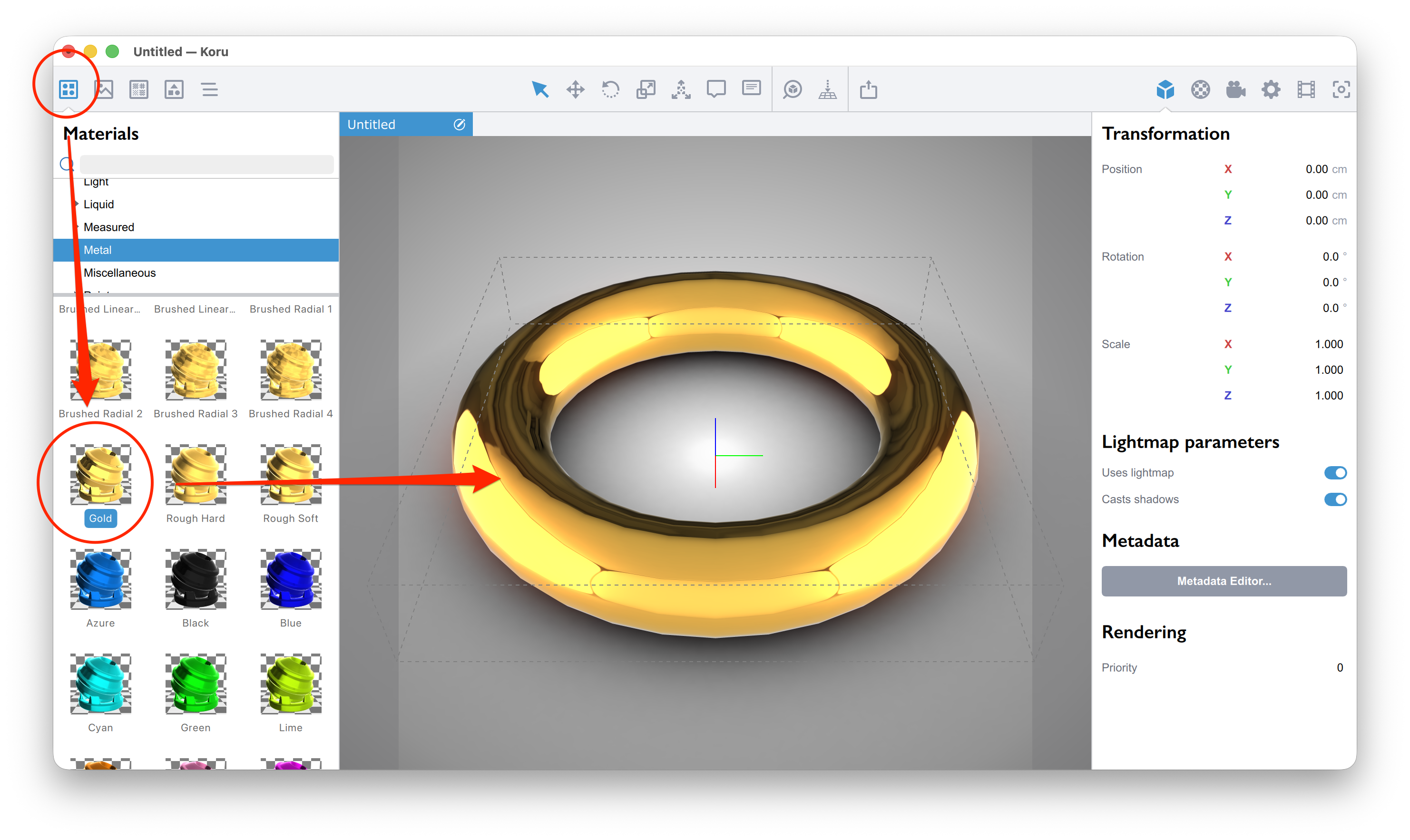
Task: Choose the Lime metal material
Action: [290, 684]
